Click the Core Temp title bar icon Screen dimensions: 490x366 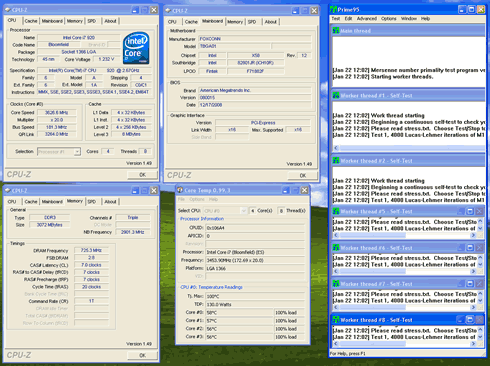coord(180,190)
